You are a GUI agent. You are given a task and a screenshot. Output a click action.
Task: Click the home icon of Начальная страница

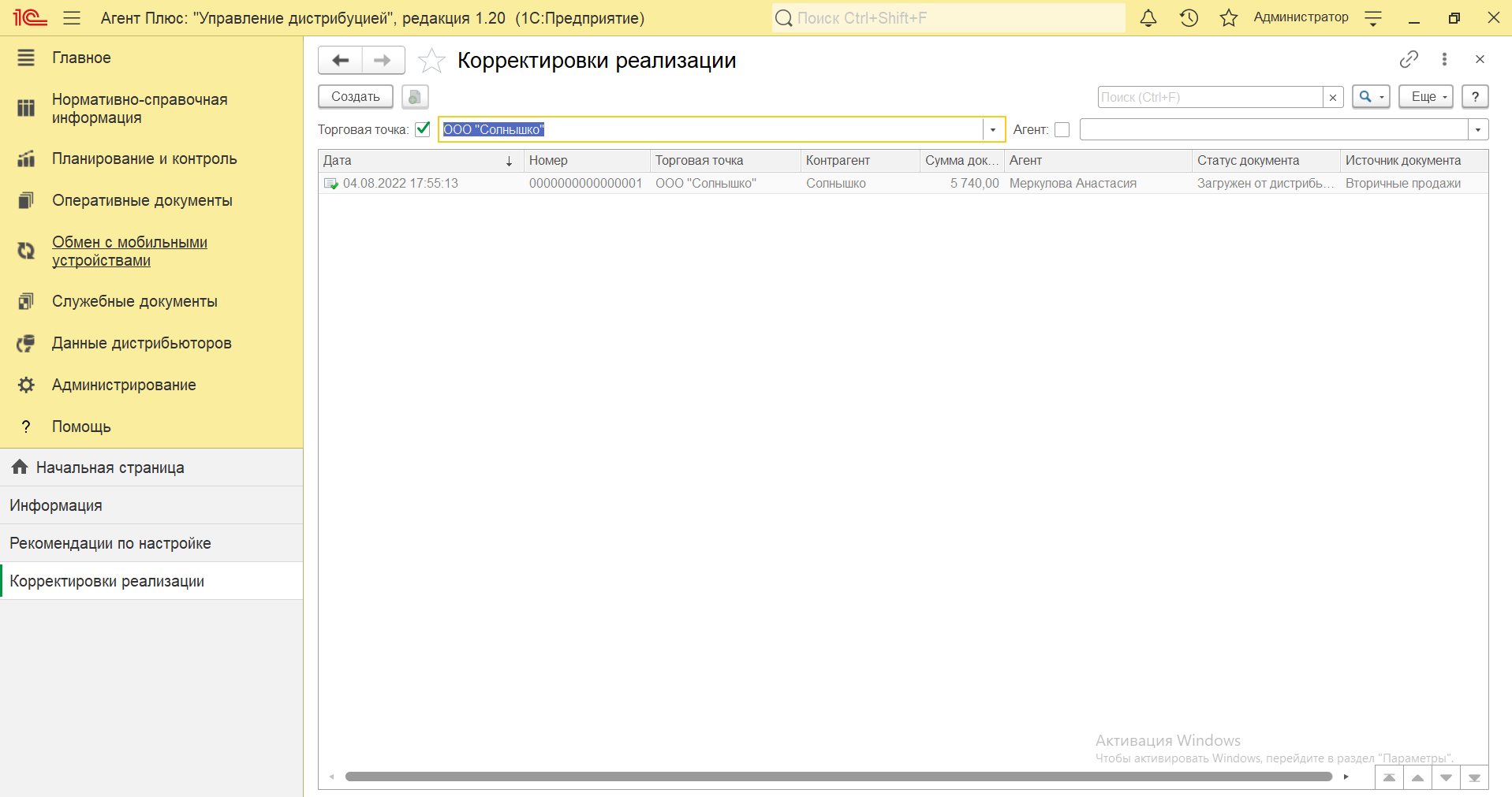pos(20,467)
